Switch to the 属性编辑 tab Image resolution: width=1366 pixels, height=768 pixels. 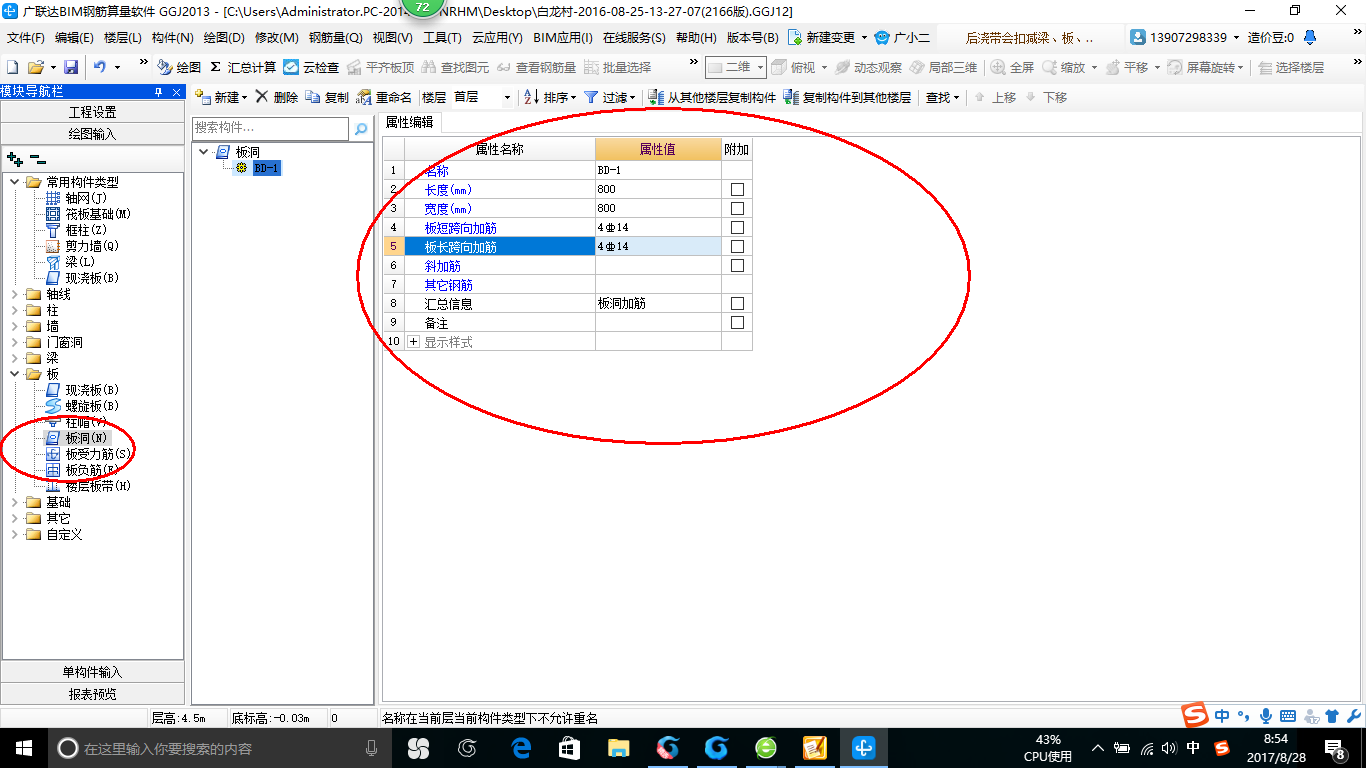coord(410,122)
